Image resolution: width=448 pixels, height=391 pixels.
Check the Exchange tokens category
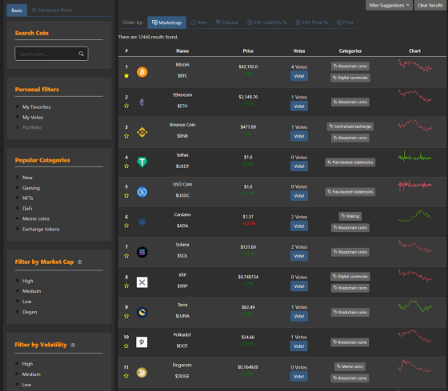[17, 229]
